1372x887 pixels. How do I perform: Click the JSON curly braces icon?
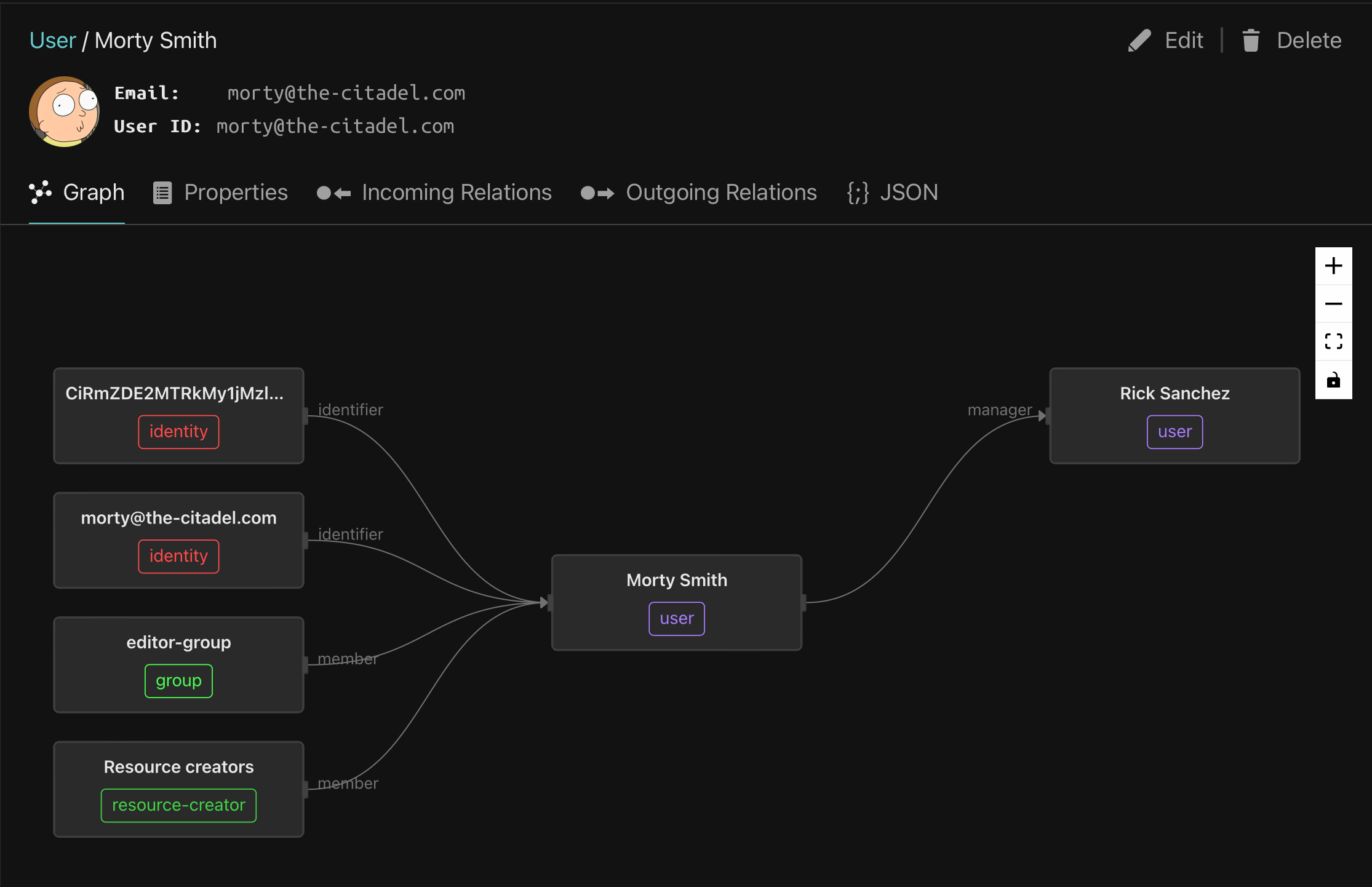pyautogui.click(x=858, y=193)
